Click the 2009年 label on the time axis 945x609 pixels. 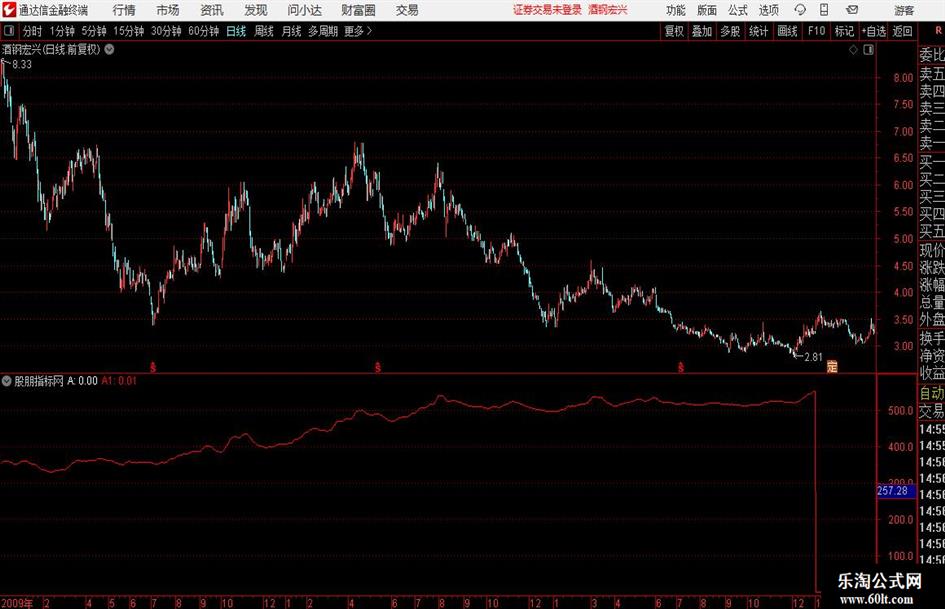coord(17,603)
